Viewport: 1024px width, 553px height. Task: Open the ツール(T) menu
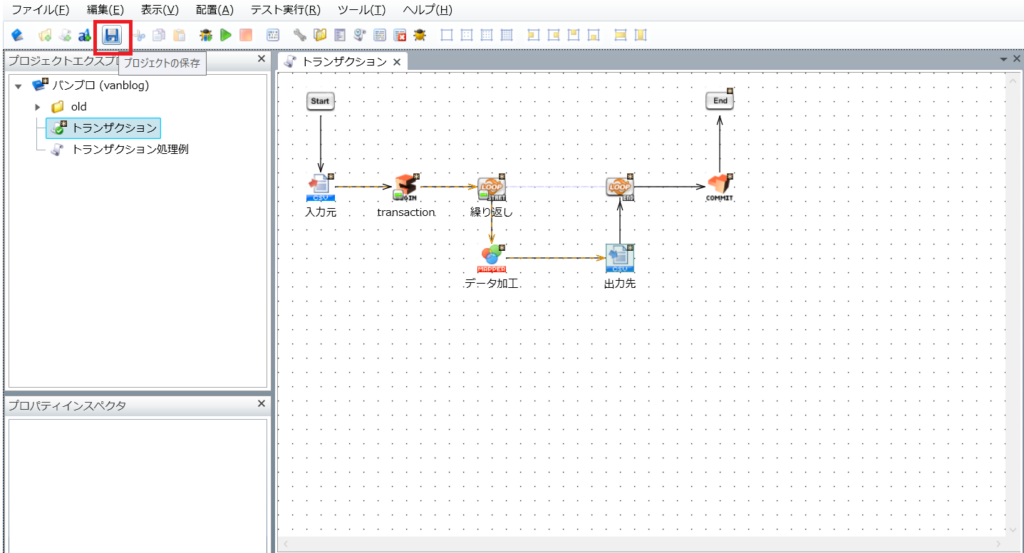pos(361,10)
